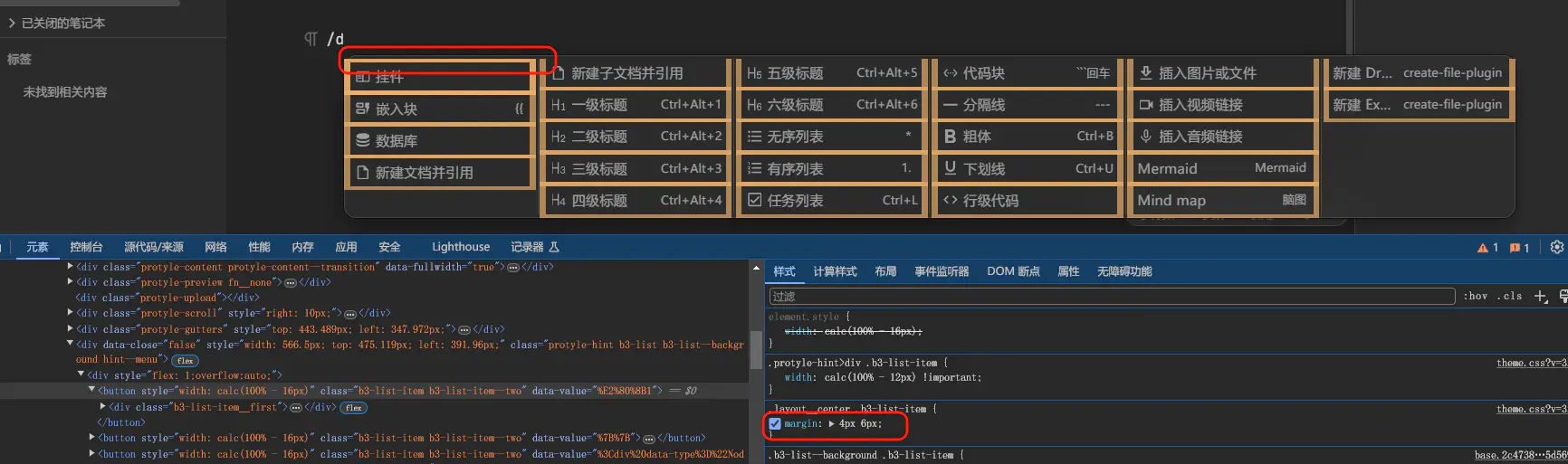
Task: Choose 插入音频链接 audio link entry
Action: [x=1223, y=137]
